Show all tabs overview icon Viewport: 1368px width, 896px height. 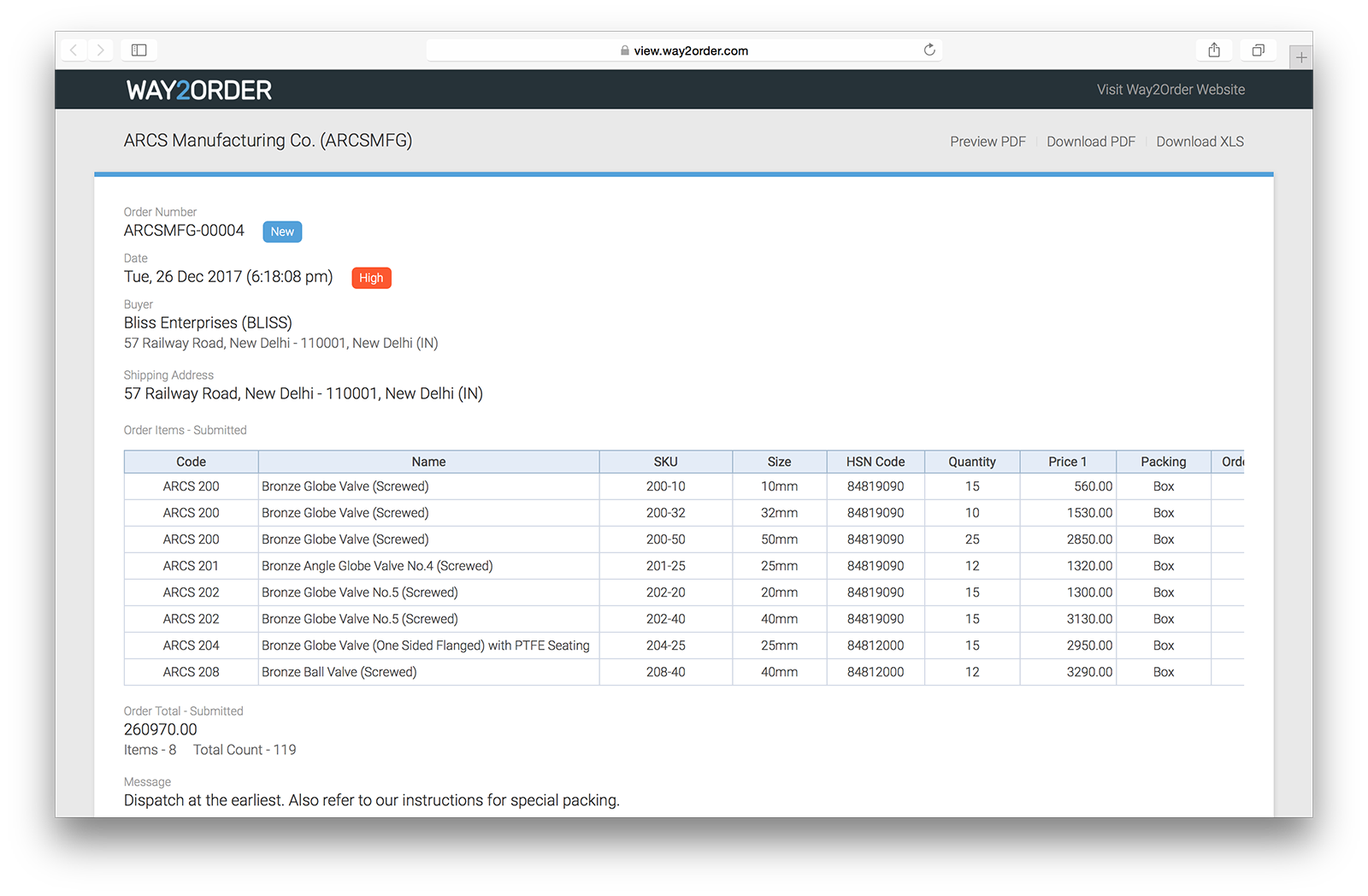tap(1258, 50)
